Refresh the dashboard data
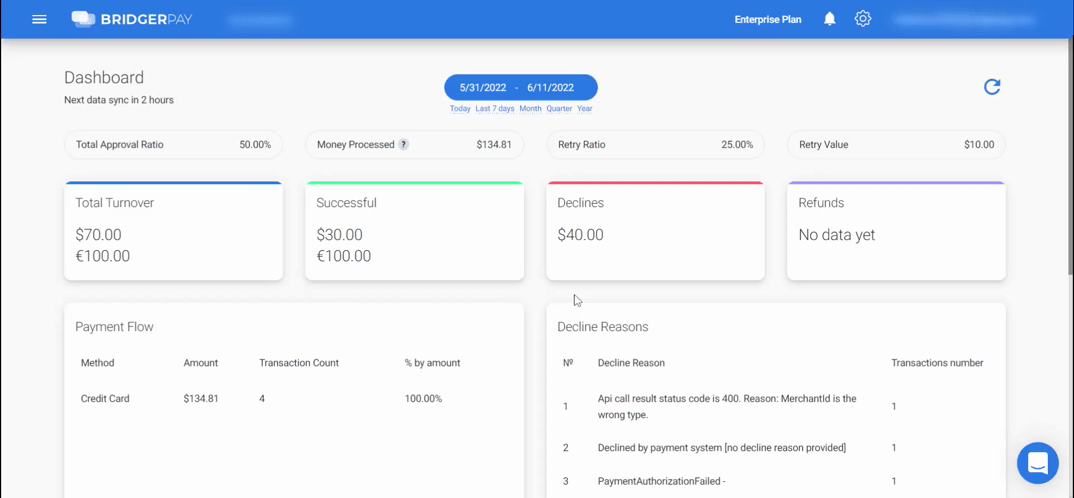 coord(992,87)
